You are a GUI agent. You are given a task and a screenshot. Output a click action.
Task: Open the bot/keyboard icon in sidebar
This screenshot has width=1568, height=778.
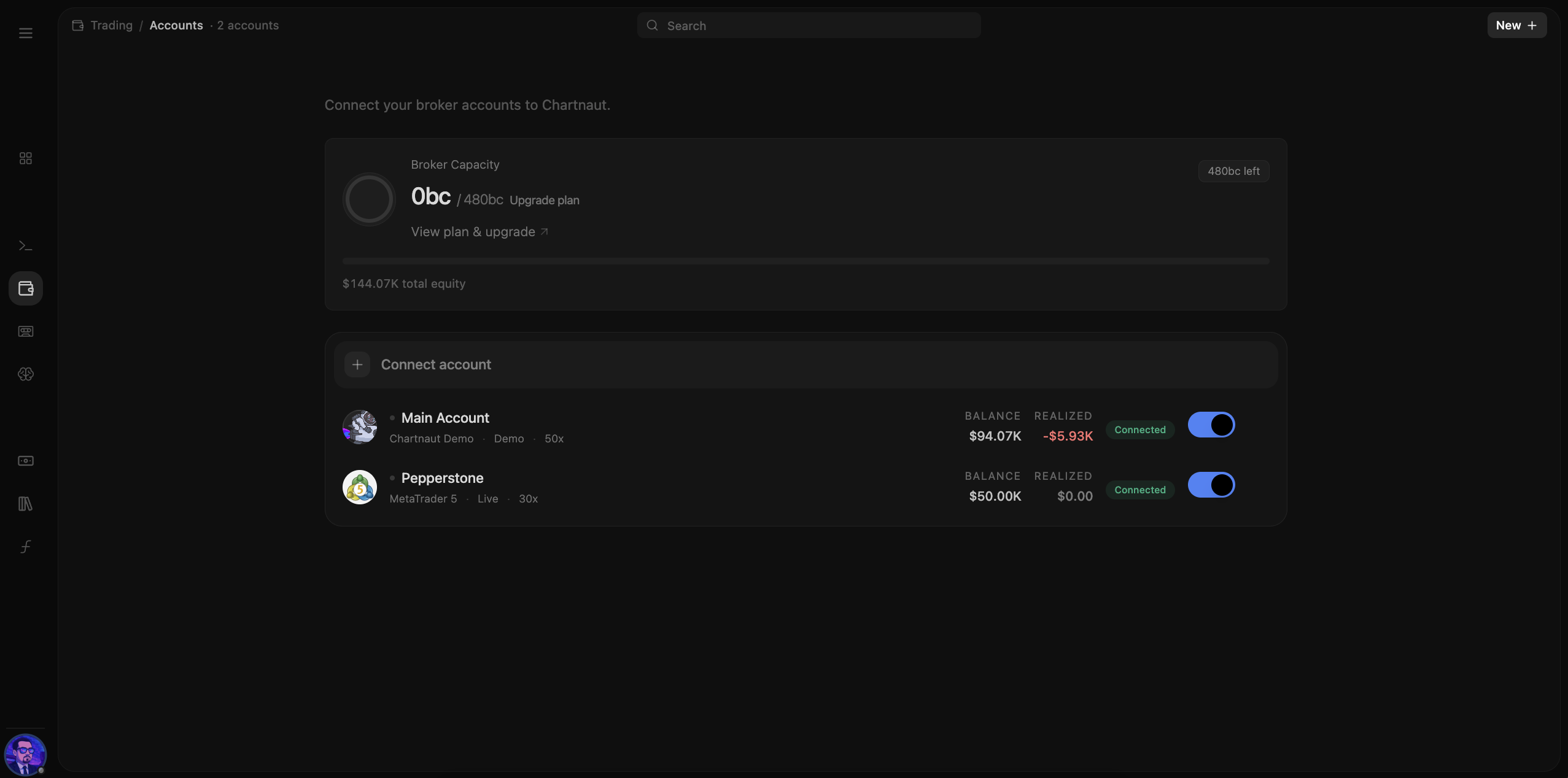point(25,331)
